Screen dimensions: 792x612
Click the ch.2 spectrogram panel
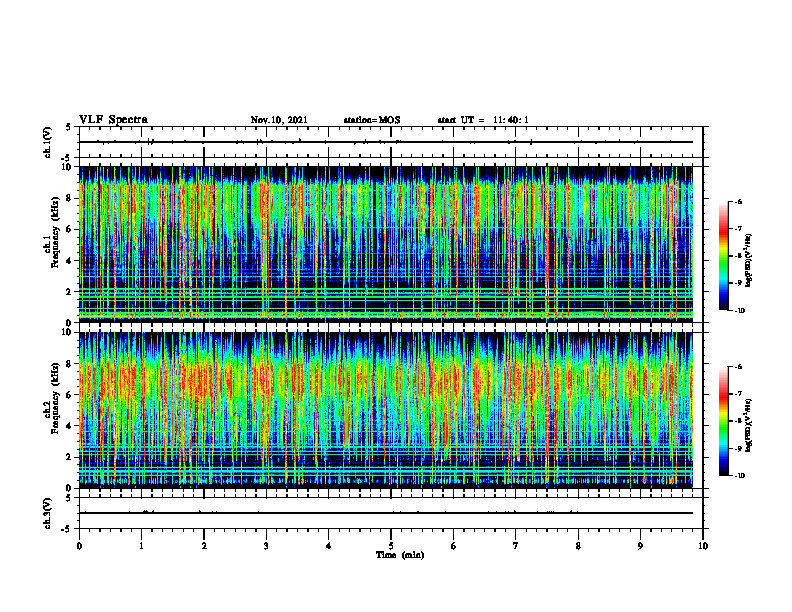point(386,410)
